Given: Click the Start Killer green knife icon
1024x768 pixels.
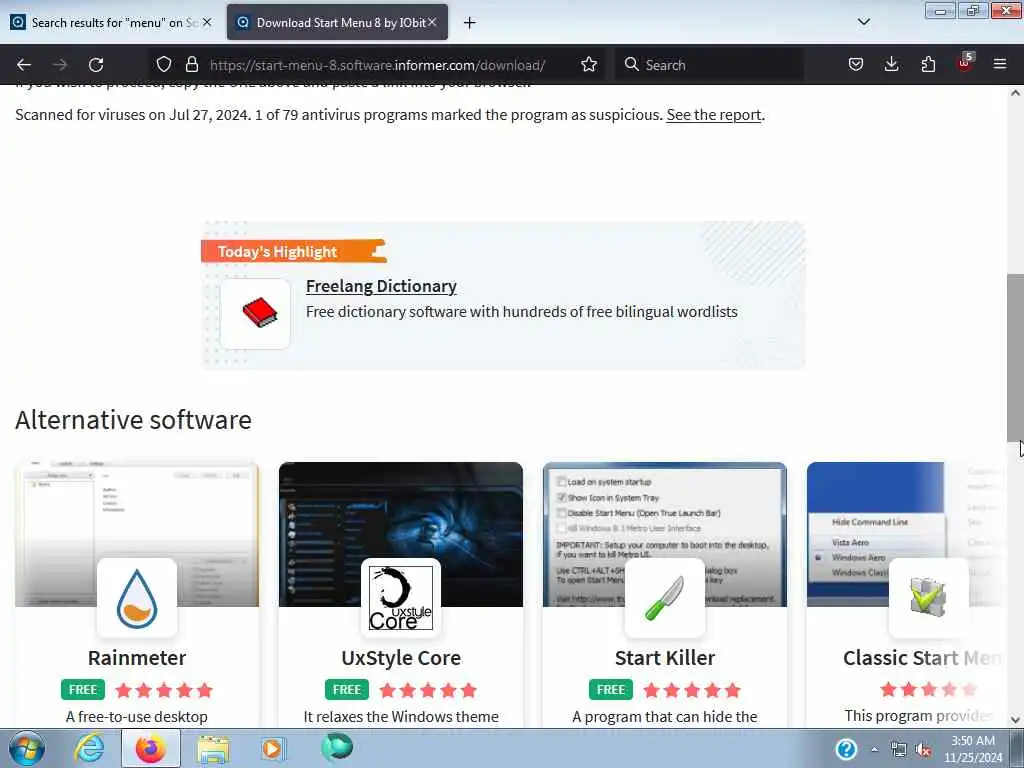Looking at the screenshot, I should point(665,598).
